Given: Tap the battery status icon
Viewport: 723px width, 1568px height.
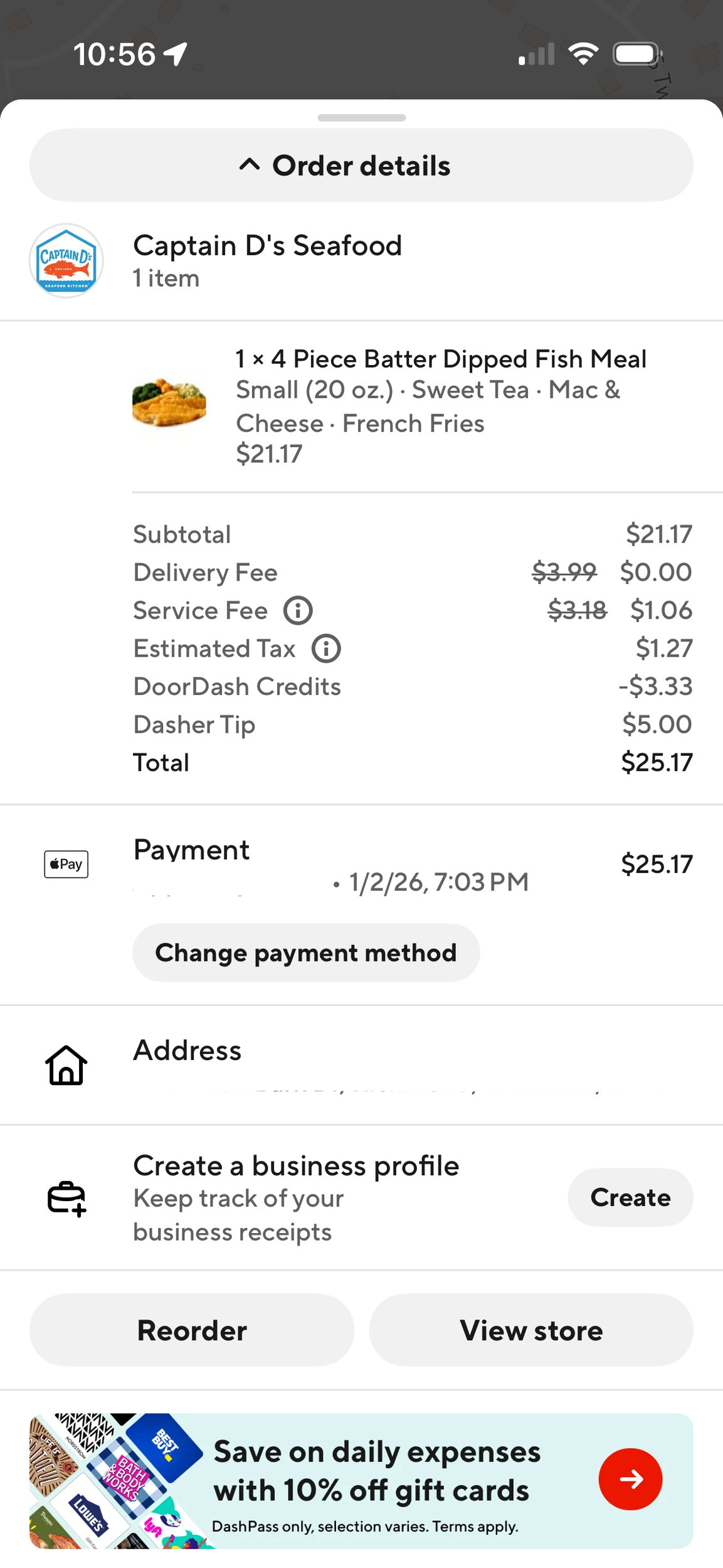Looking at the screenshot, I should click(637, 54).
